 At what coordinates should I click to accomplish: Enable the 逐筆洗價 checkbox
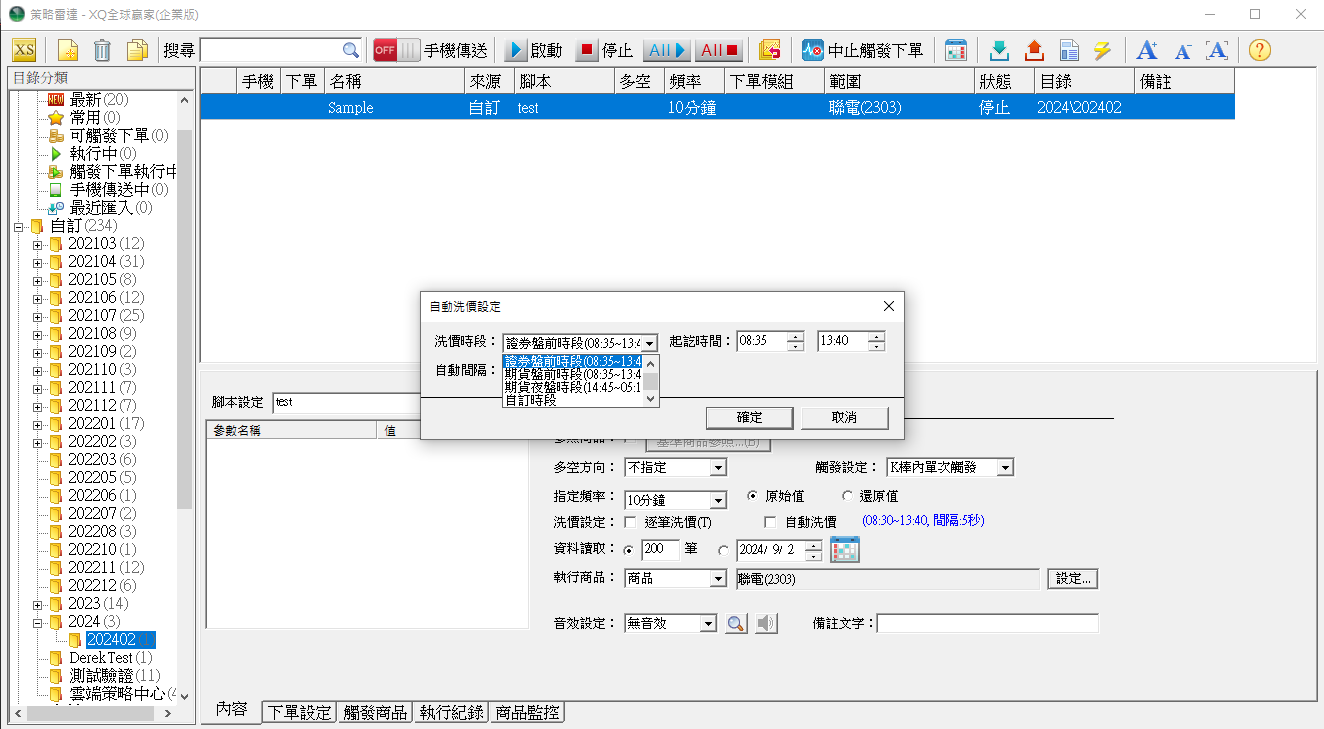630,522
